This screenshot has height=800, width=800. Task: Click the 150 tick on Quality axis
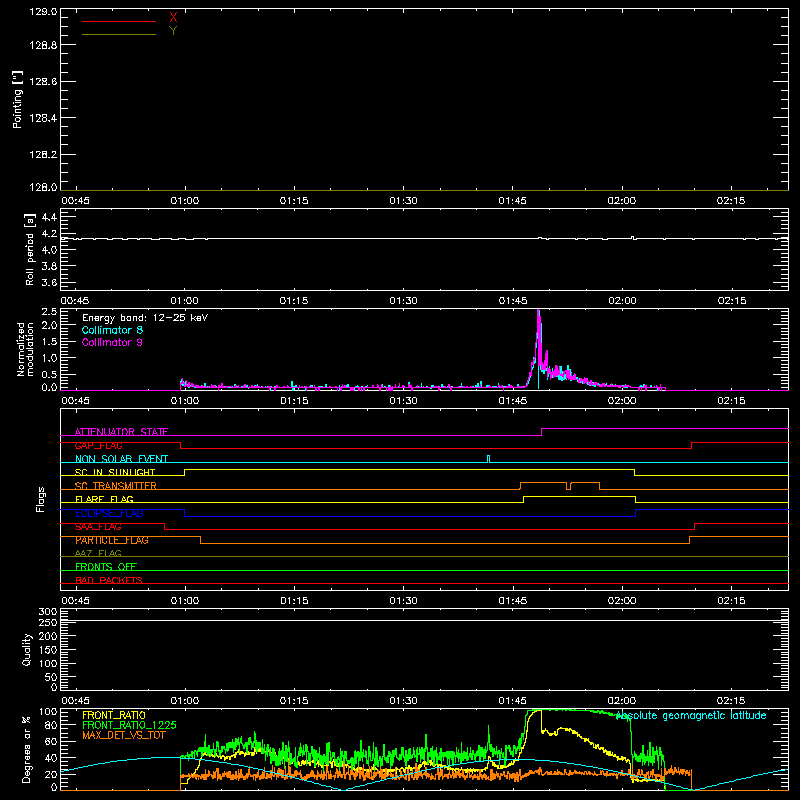coord(47,650)
